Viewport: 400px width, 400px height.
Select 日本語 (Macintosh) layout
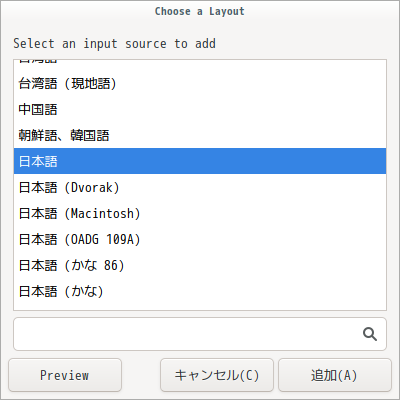[x=200, y=213]
